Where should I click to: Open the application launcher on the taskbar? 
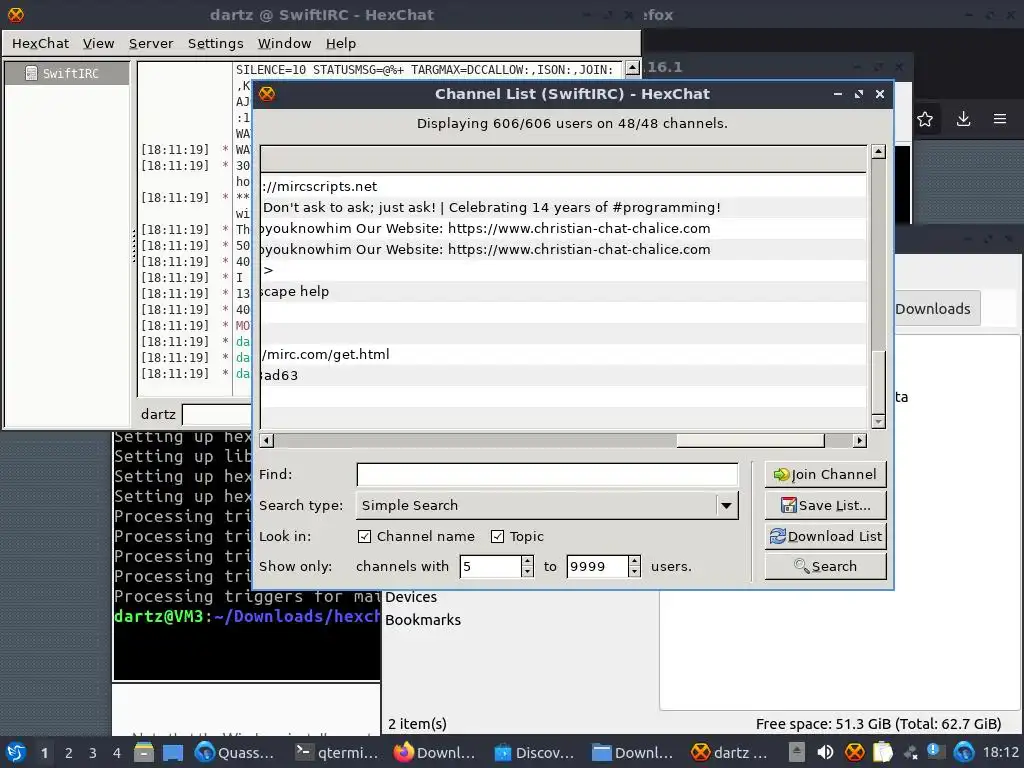click(x=16, y=752)
